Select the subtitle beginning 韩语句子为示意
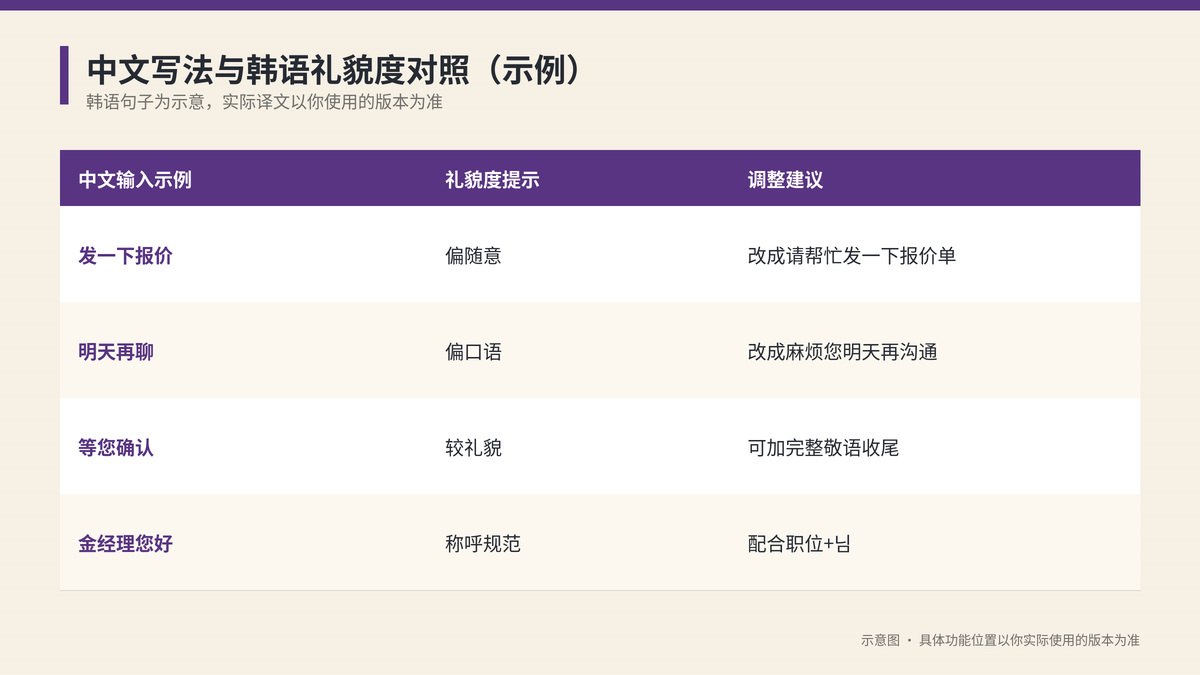1200x675 pixels. tap(265, 102)
